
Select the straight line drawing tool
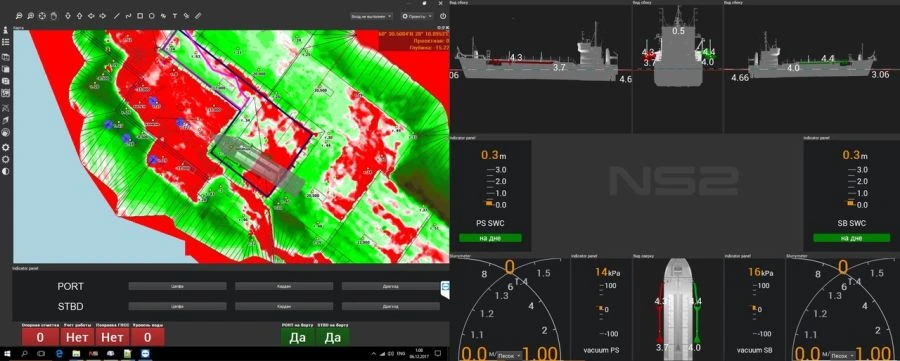coord(117,15)
